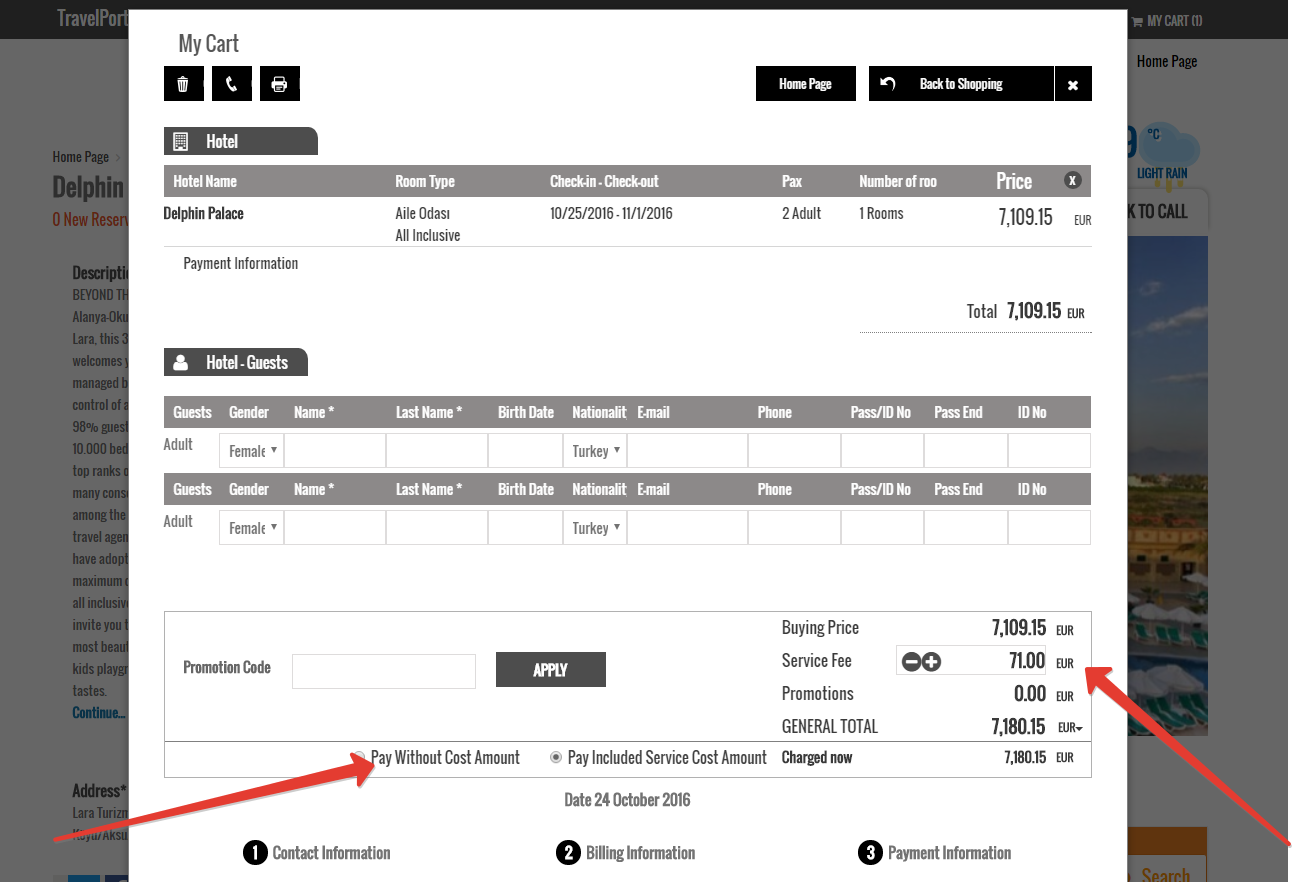Image resolution: width=1292 pixels, height=882 pixels.
Task: Click Home Page link in background header
Action: [1167, 61]
